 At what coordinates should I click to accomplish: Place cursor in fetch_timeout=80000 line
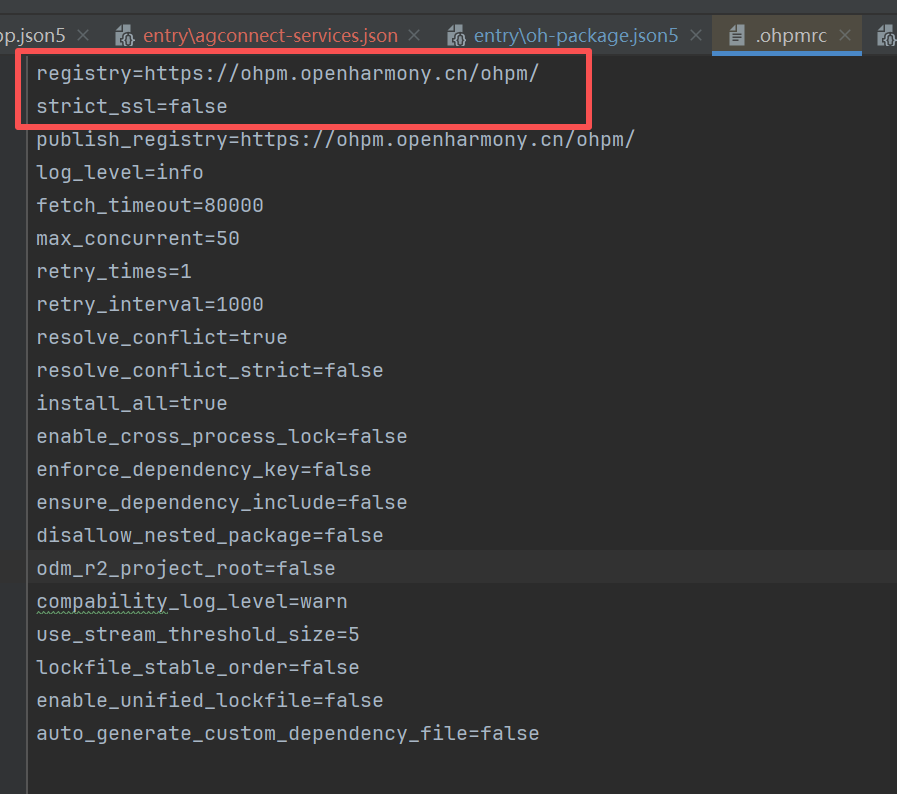[x=150, y=205]
